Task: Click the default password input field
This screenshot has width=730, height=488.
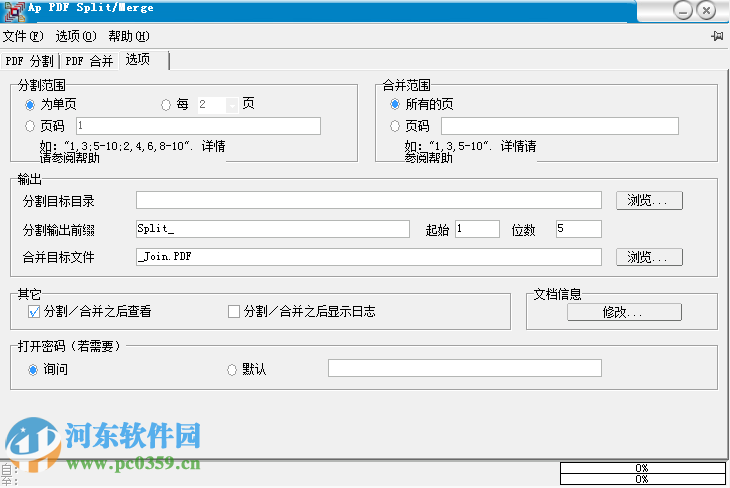Action: [465, 368]
